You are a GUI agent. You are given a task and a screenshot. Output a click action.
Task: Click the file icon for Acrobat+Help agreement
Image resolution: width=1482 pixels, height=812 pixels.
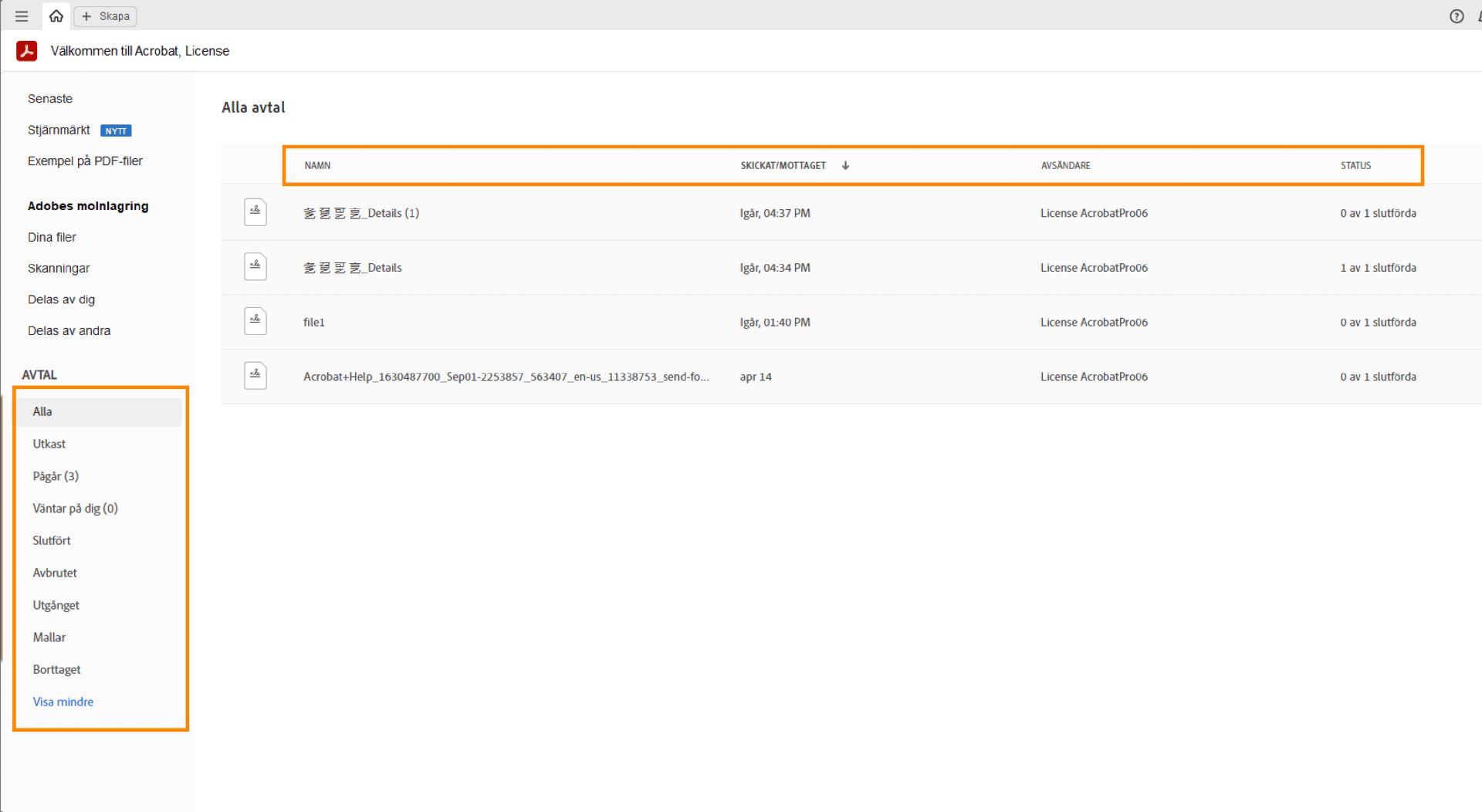[255, 377]
